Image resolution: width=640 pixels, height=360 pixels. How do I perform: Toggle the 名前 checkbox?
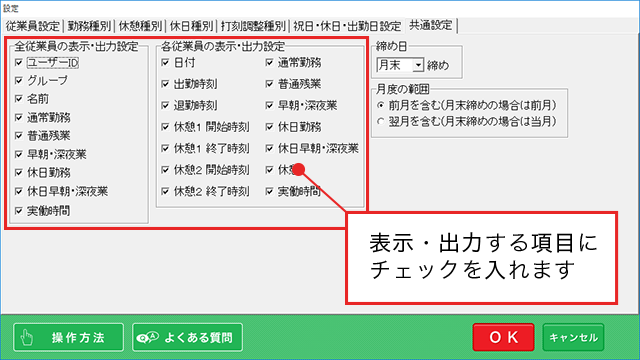pos(19,99)
